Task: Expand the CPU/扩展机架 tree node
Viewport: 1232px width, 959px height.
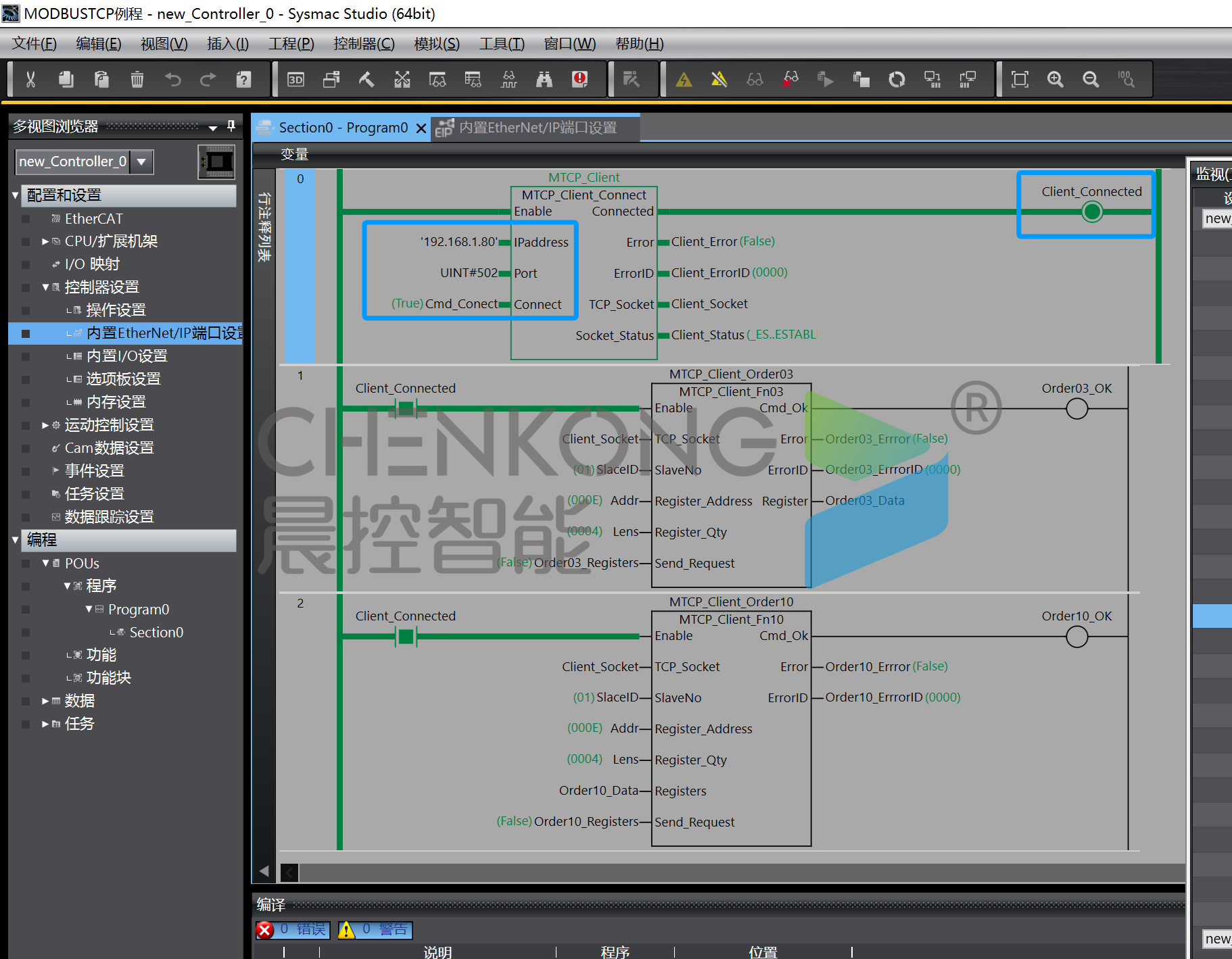Action: [45, 241]
